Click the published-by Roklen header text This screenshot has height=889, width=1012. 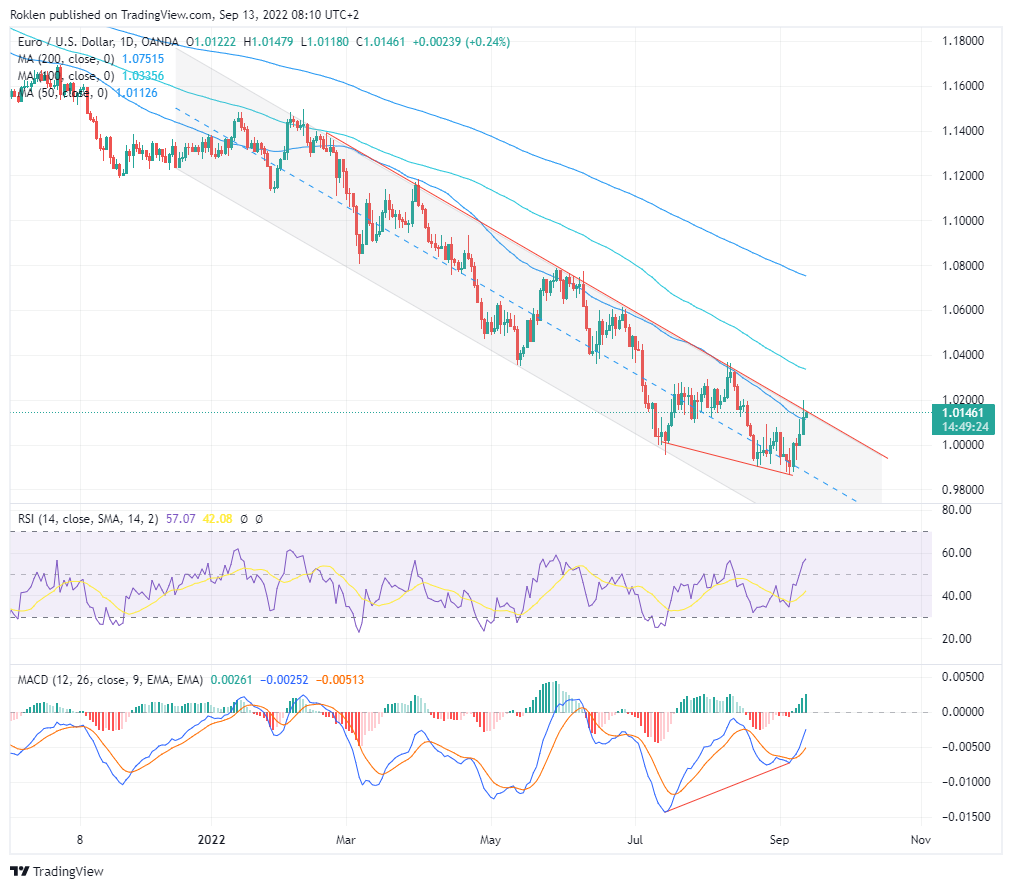[185, 14]
